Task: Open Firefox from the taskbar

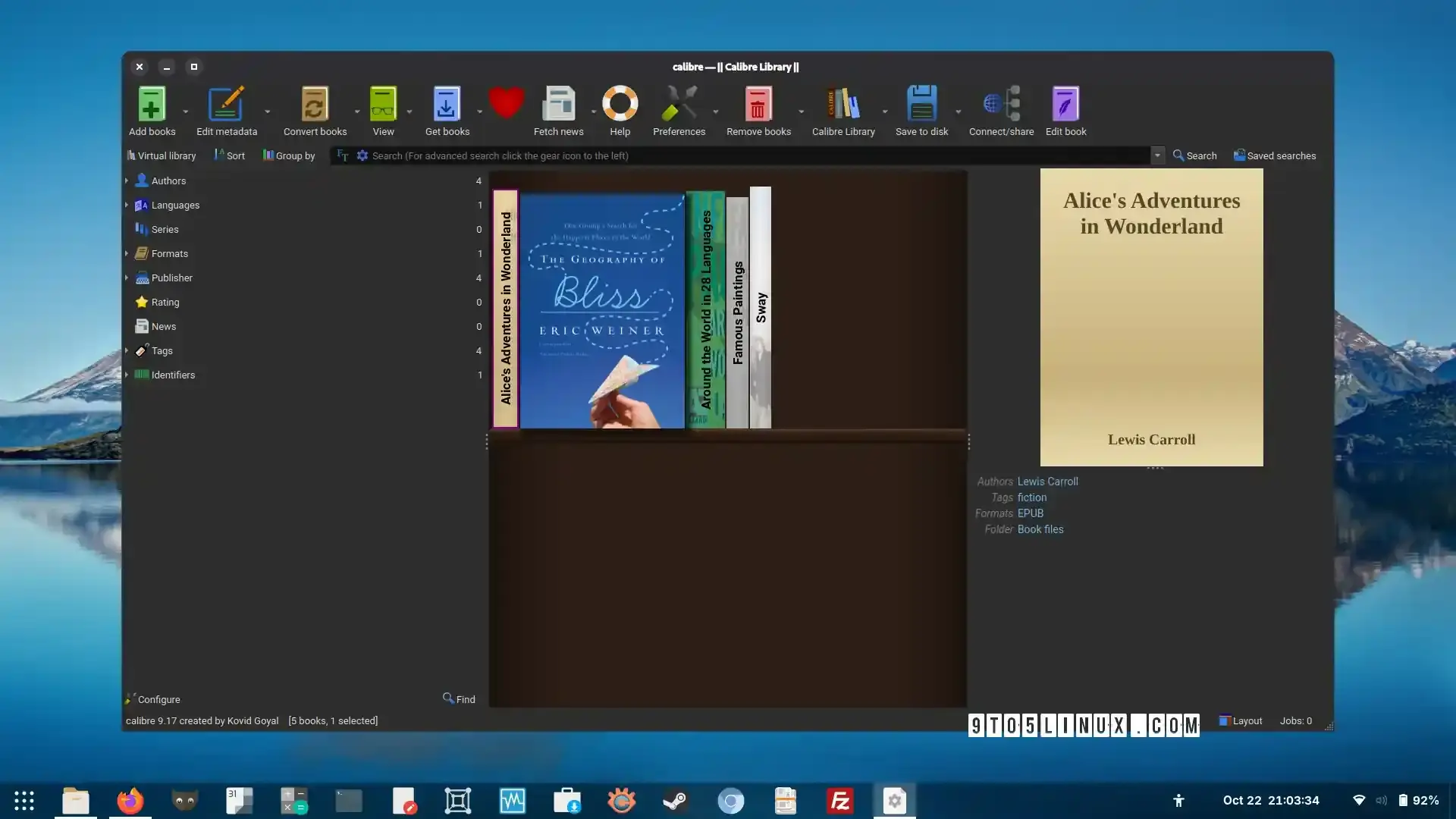Action: point(130,801)
